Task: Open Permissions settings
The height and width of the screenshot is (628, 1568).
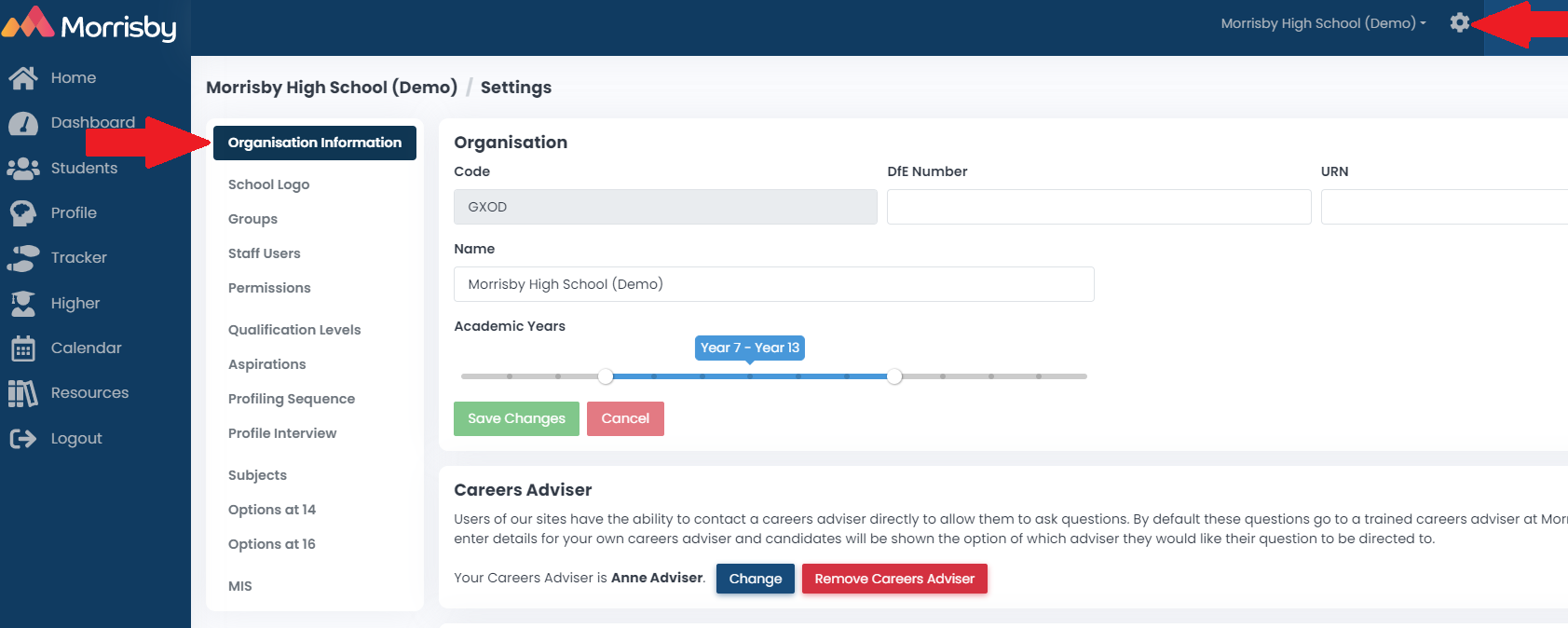Action: (270, 288)
